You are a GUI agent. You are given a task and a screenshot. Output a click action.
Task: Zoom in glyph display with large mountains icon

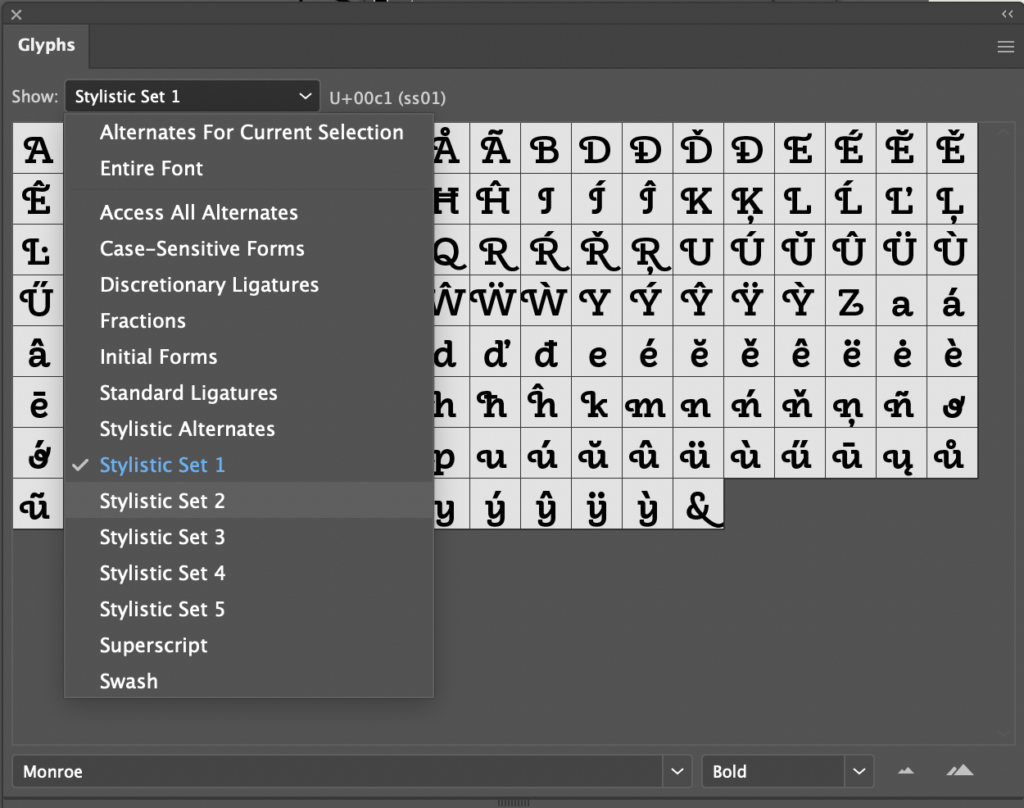[959, 771]
